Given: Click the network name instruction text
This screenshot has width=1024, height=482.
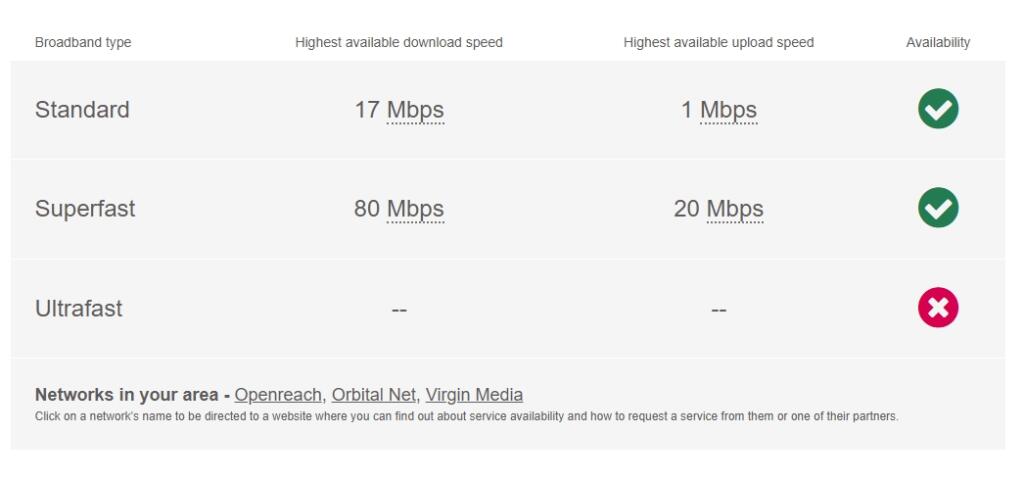Looking at the screenshot, I should pos(466,416).
